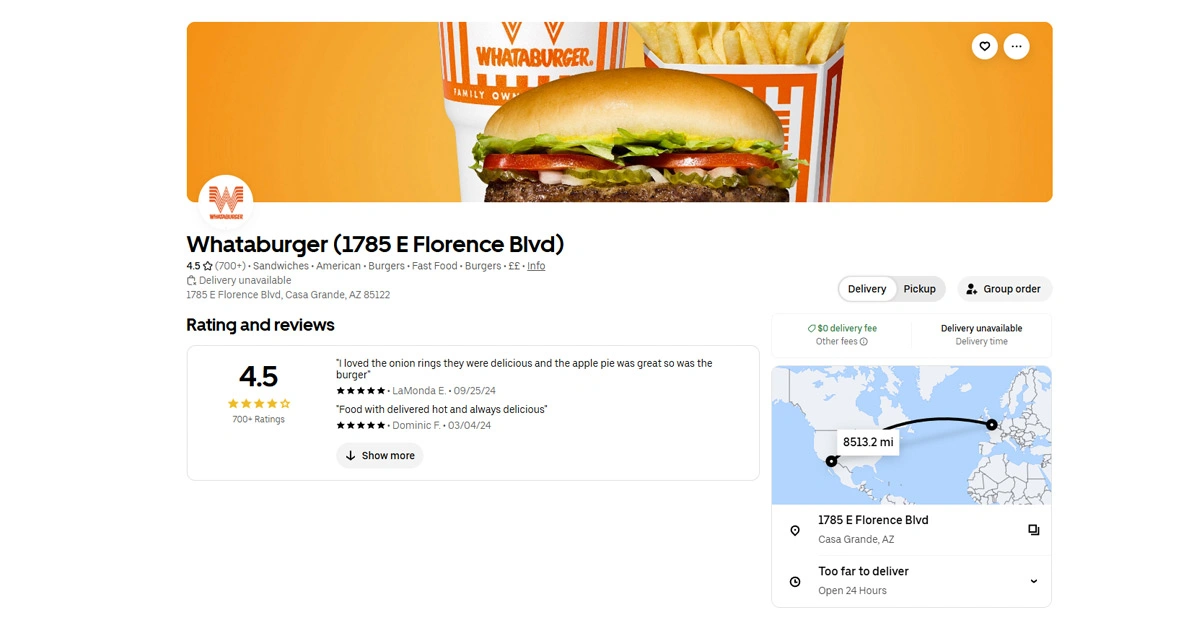Start a Group order

pos(1004,289)
